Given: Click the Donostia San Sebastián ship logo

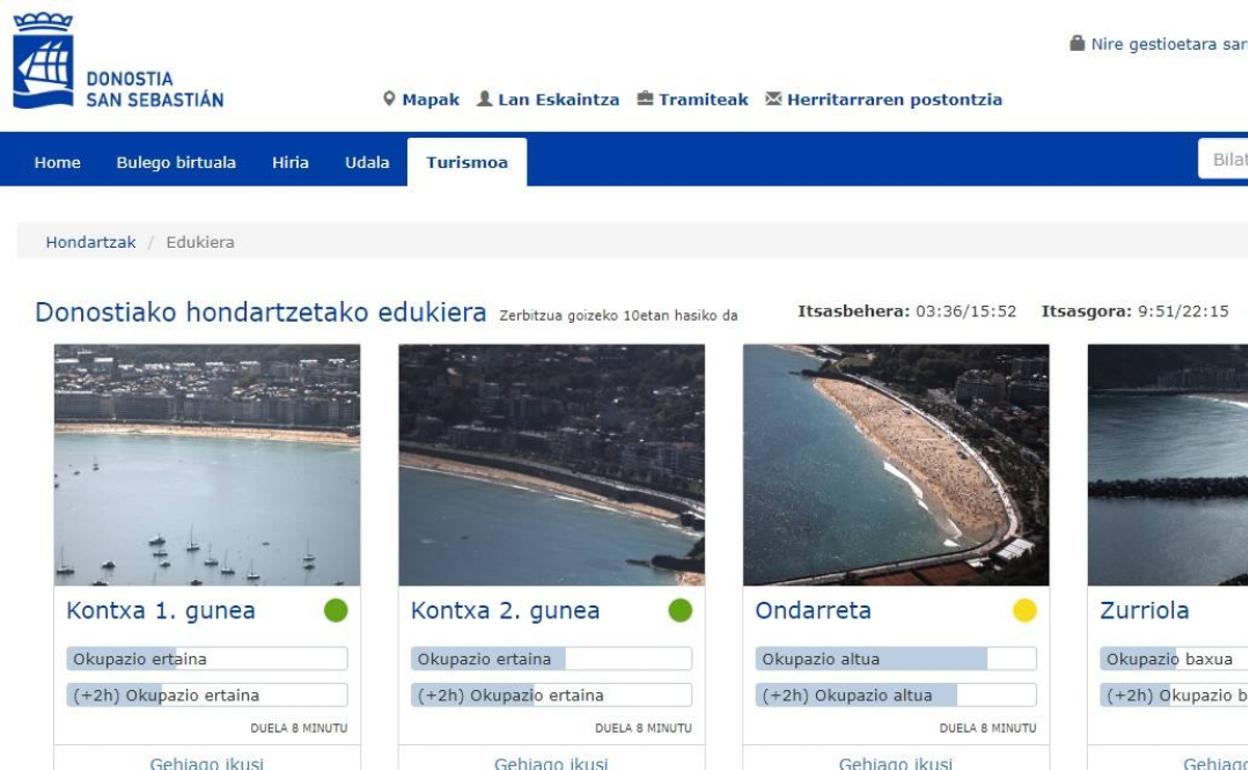Looking at the screenshot, I should pyautogui.click(x=43, y=60).
